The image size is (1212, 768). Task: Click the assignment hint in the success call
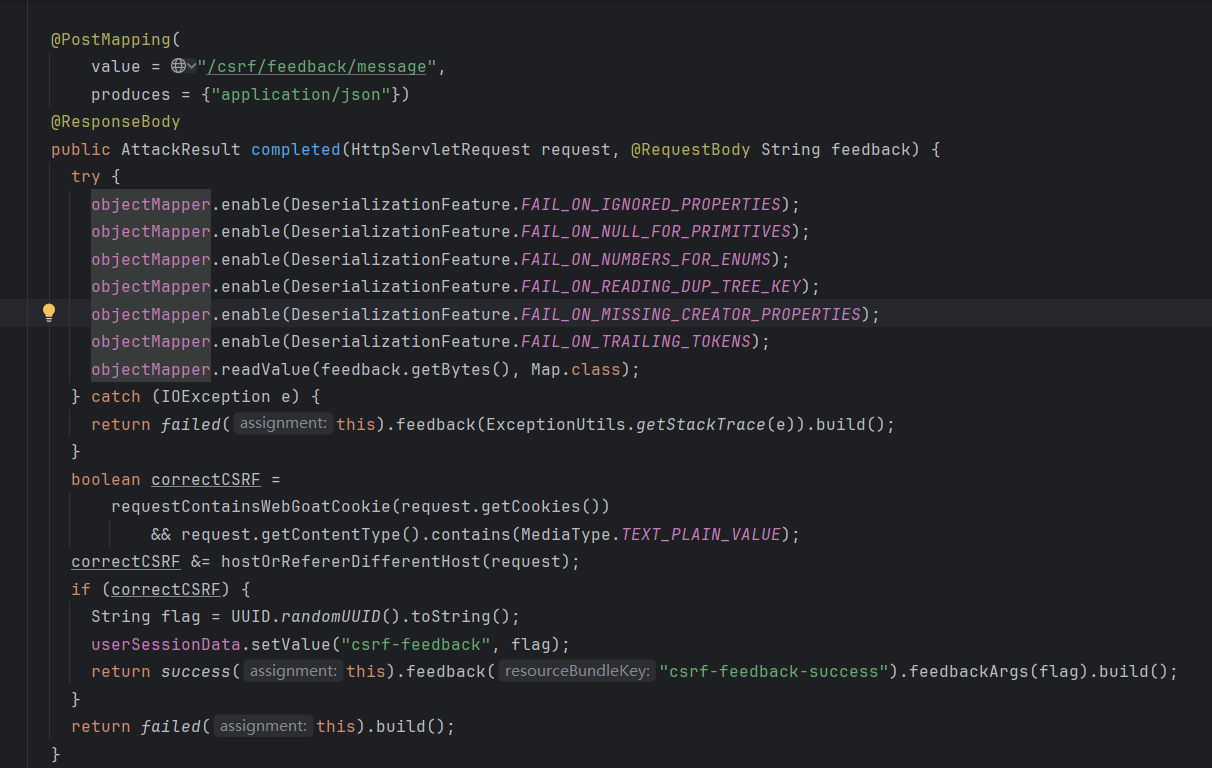click(294, 671)
